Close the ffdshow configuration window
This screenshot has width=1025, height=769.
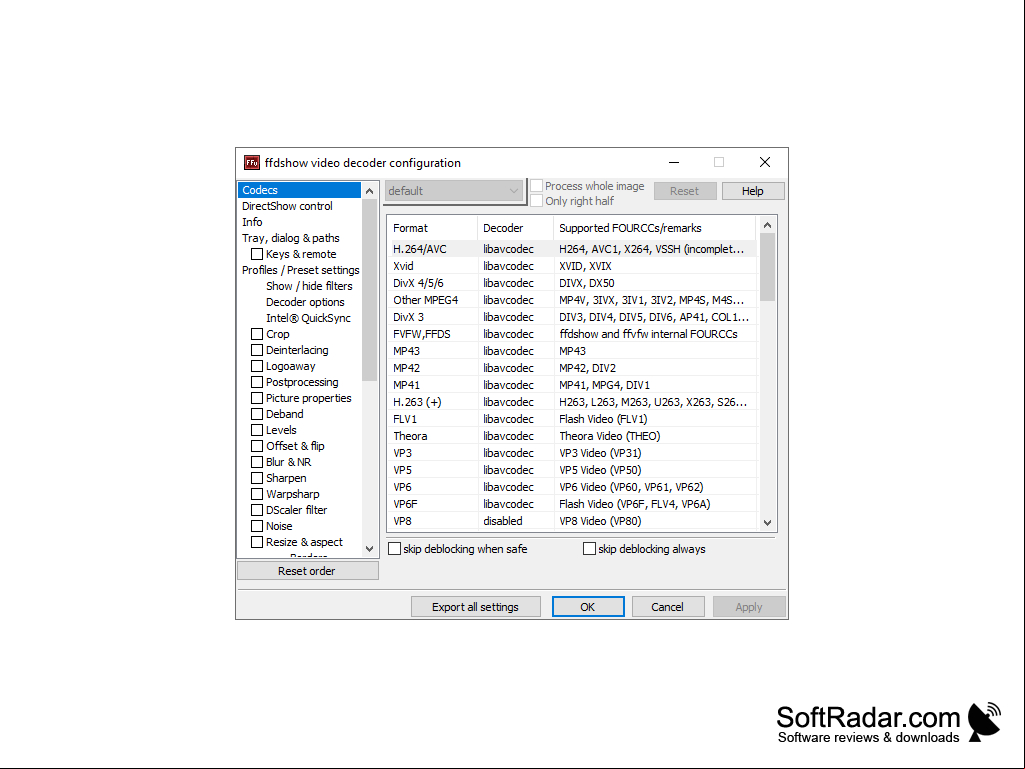[x=765, y=162]
